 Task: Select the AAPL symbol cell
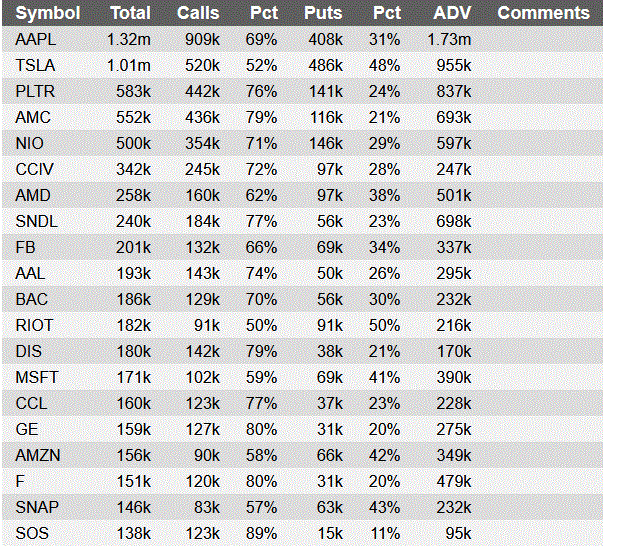click(36, 40)
